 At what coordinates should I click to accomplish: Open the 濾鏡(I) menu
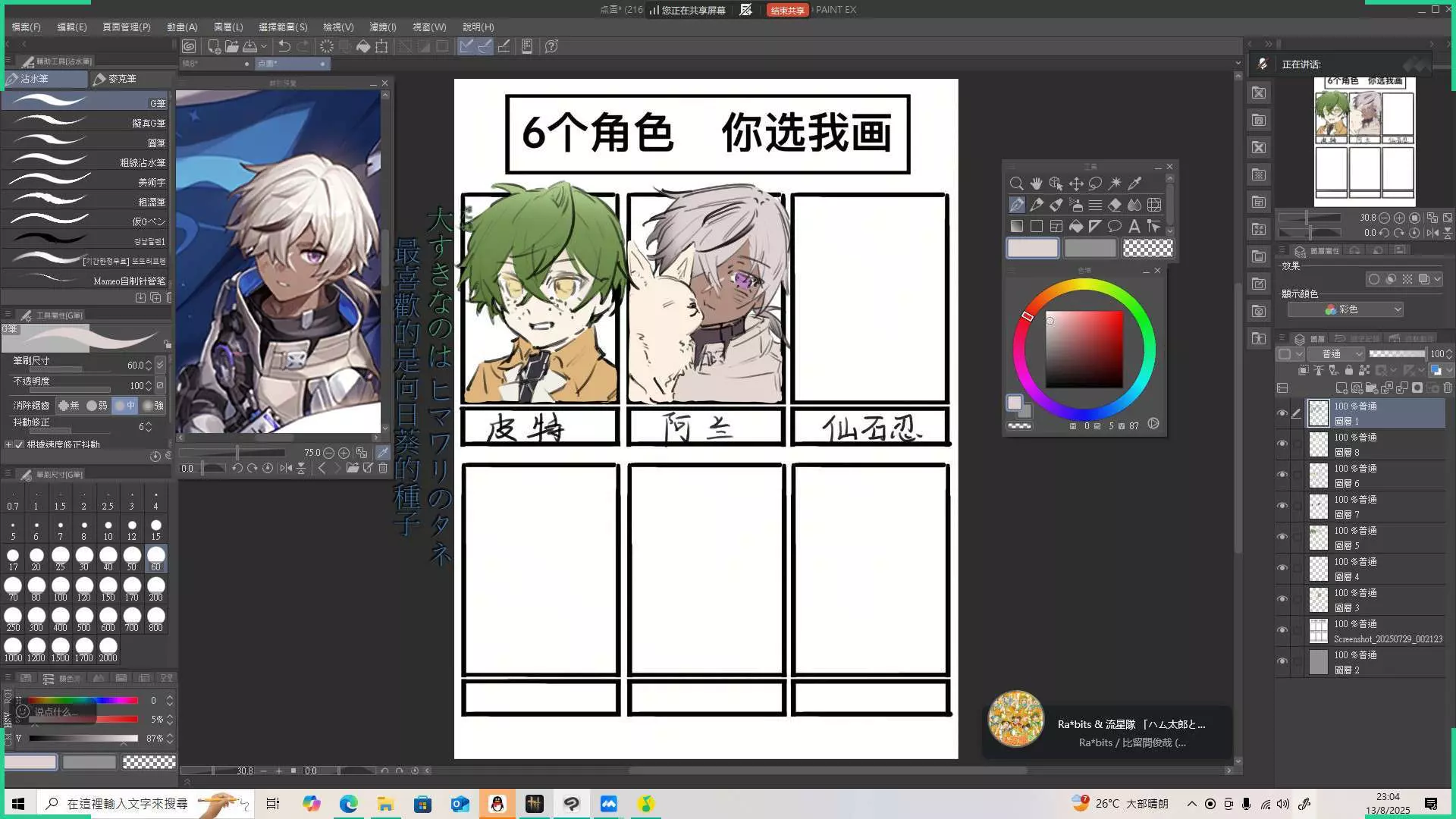tap(382, 27)
